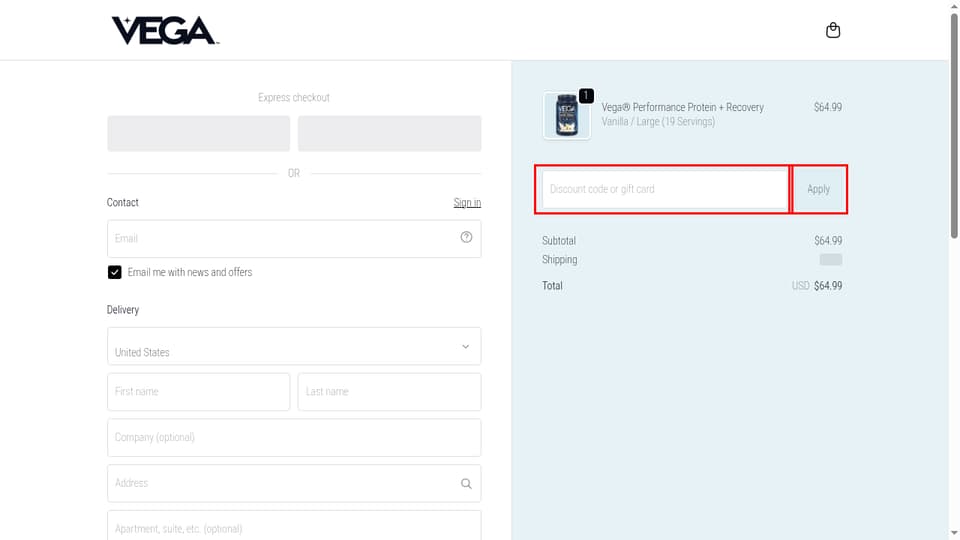Click the Contact section heading
960x540 pixels.
[x=122, y=203]
